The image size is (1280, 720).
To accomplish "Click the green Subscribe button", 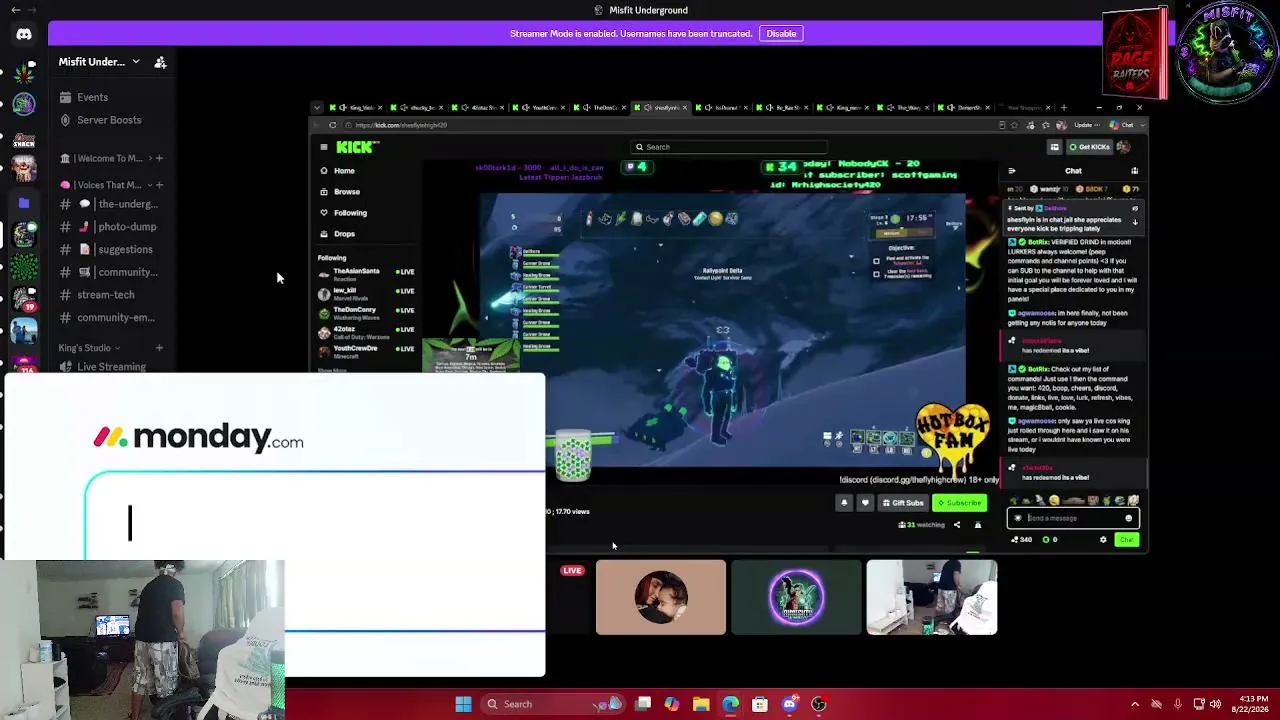I will click(959, 503).
